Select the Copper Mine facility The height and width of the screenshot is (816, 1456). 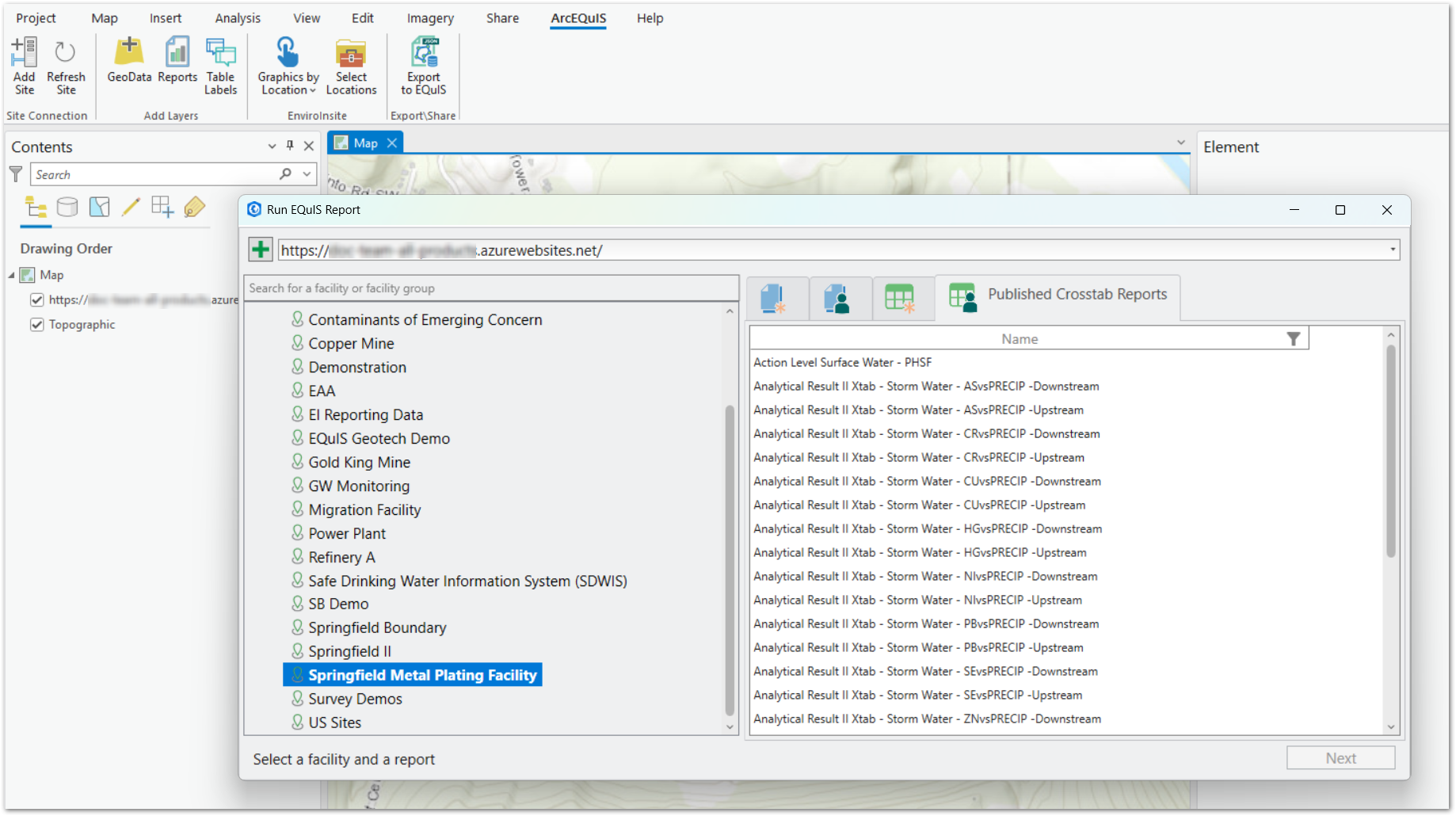point(351,344)
